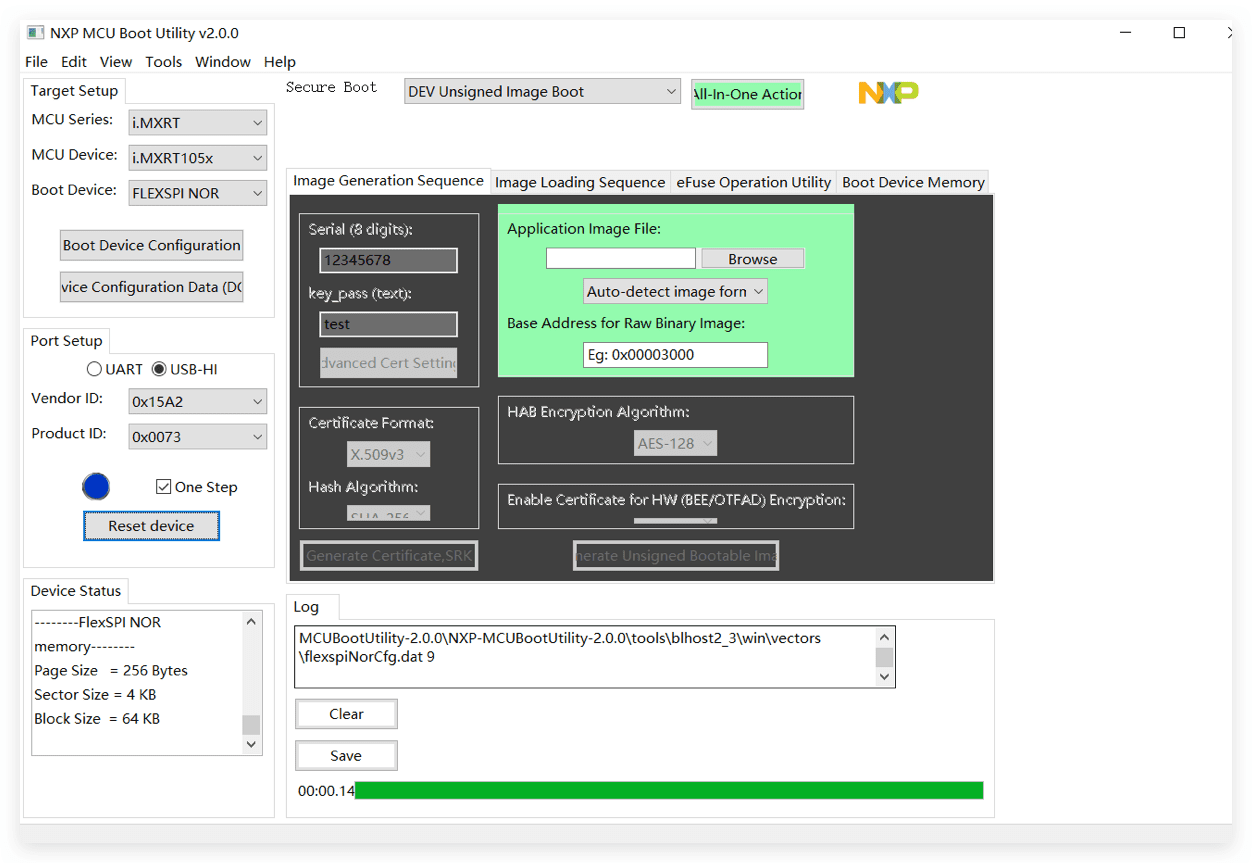Image resolution: width=1252 pixels, height=863 pixels.
Task: Click the Log scrollbar thumb
Action: coord(884,657)
